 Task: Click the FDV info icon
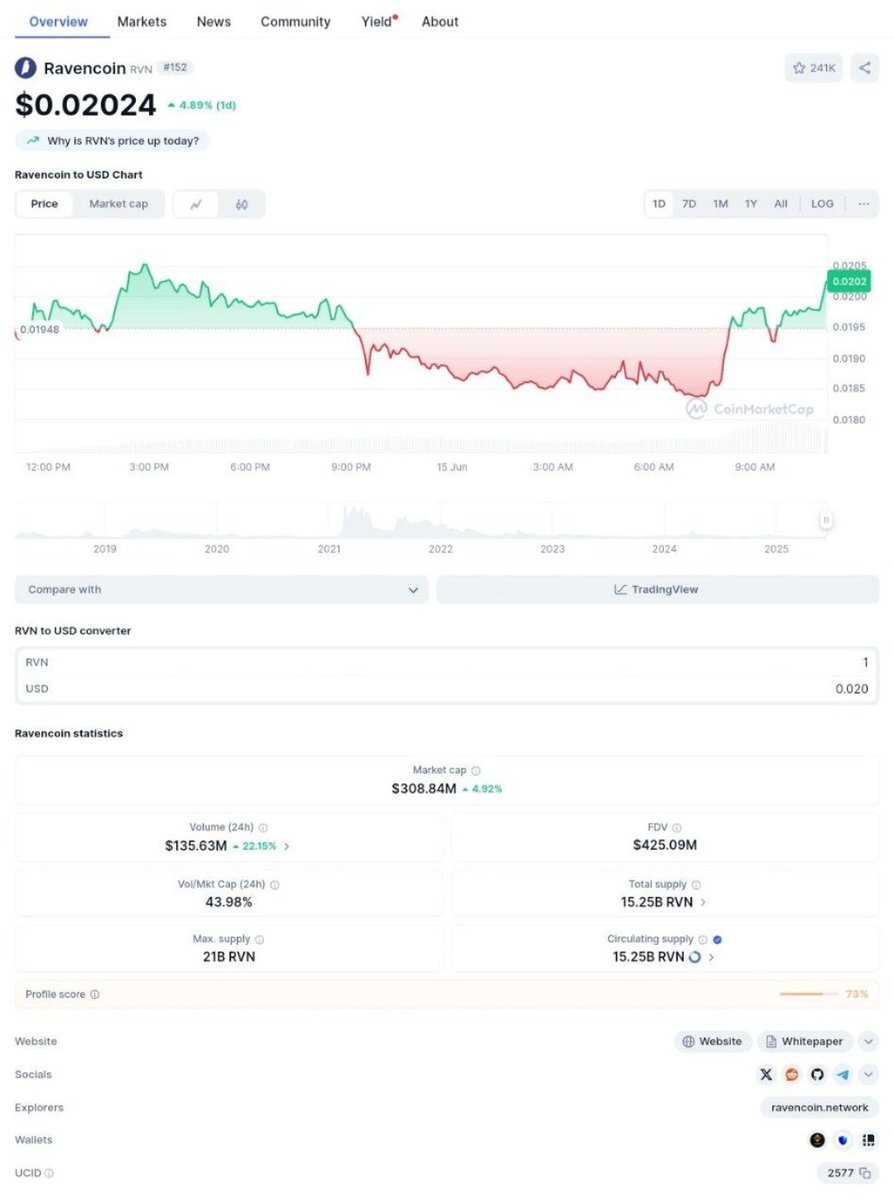pos(677,828)
